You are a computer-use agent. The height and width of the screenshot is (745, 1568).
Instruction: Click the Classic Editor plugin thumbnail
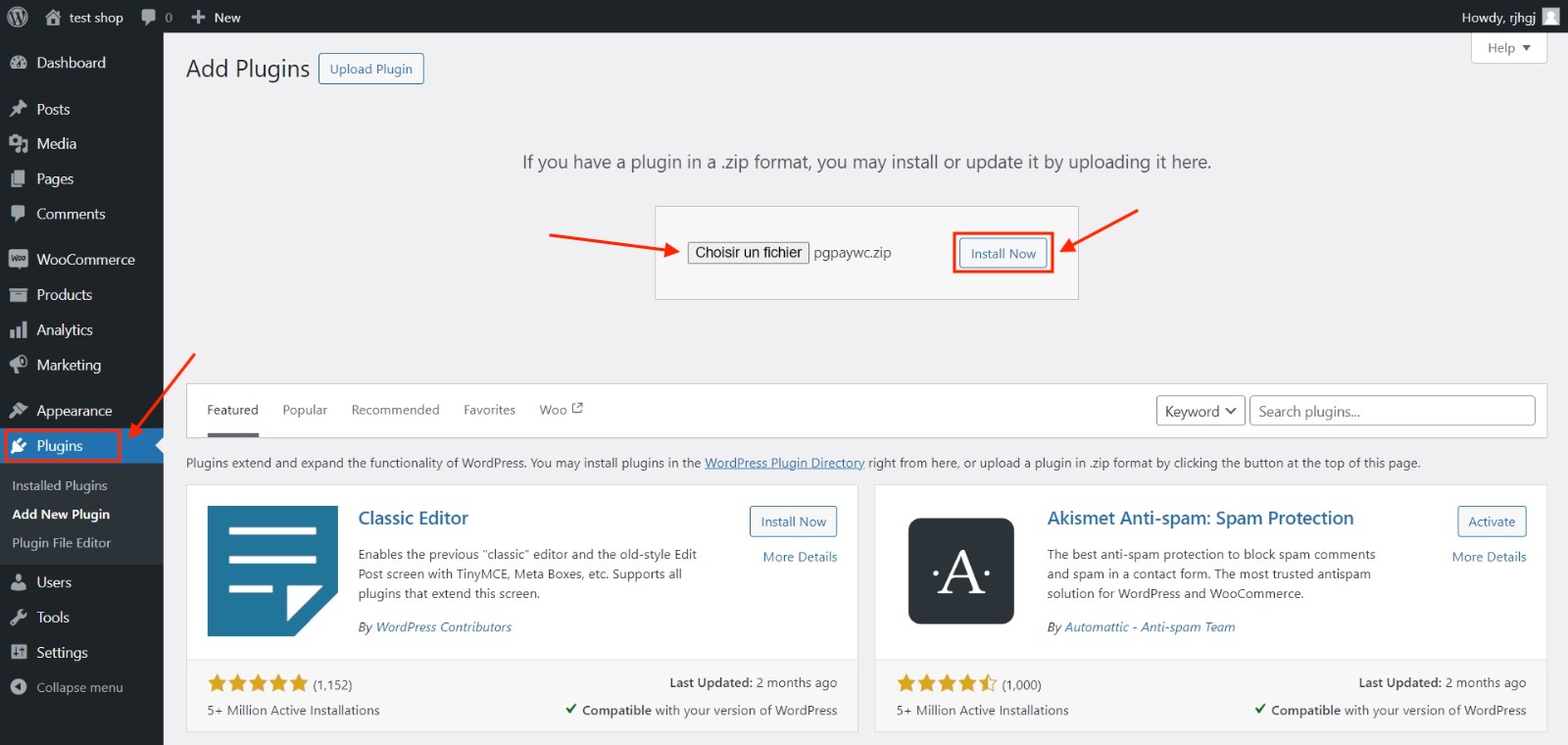click(x=272, y=571)
